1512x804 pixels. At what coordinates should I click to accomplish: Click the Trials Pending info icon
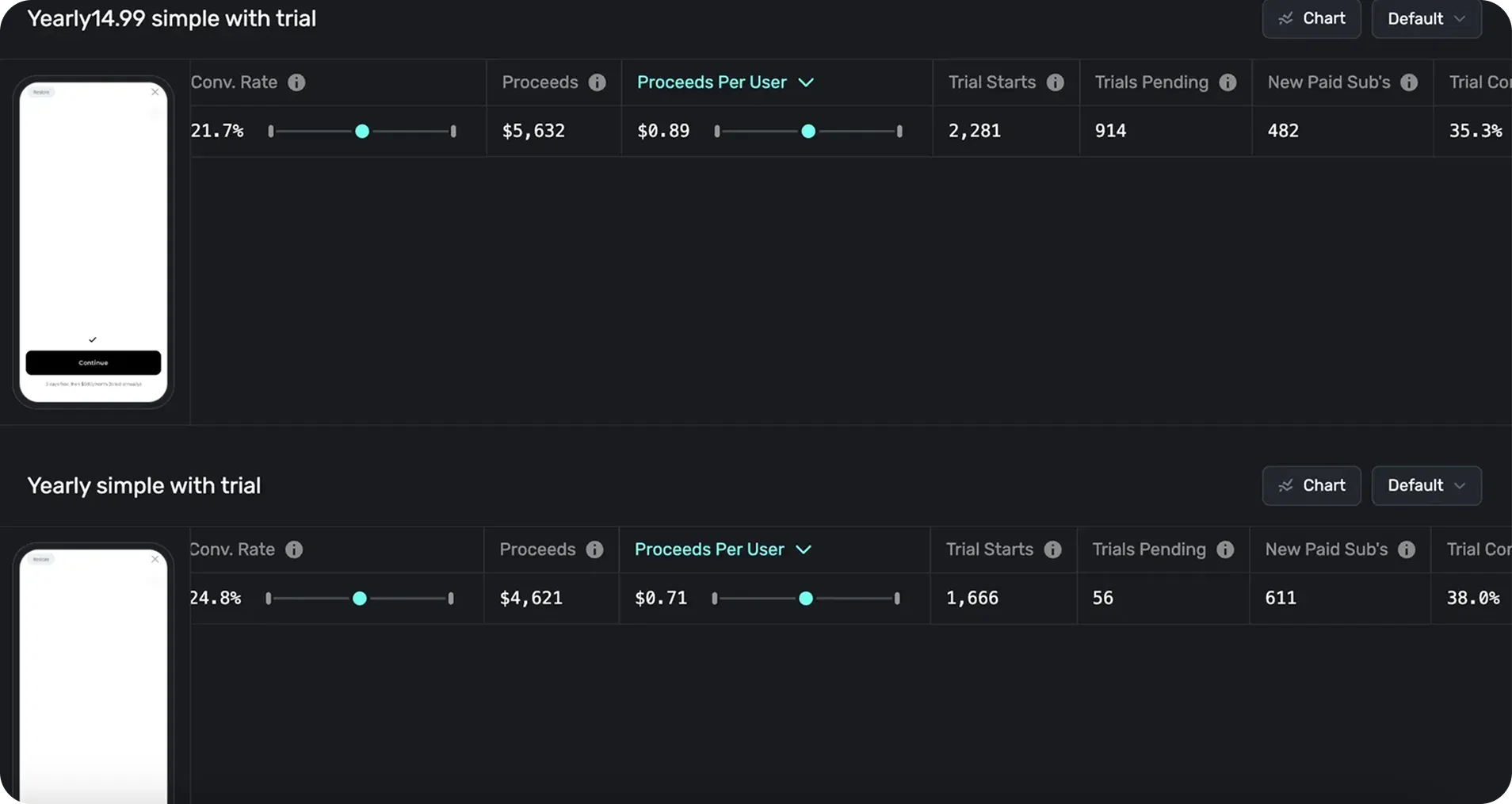(1228, 82)
